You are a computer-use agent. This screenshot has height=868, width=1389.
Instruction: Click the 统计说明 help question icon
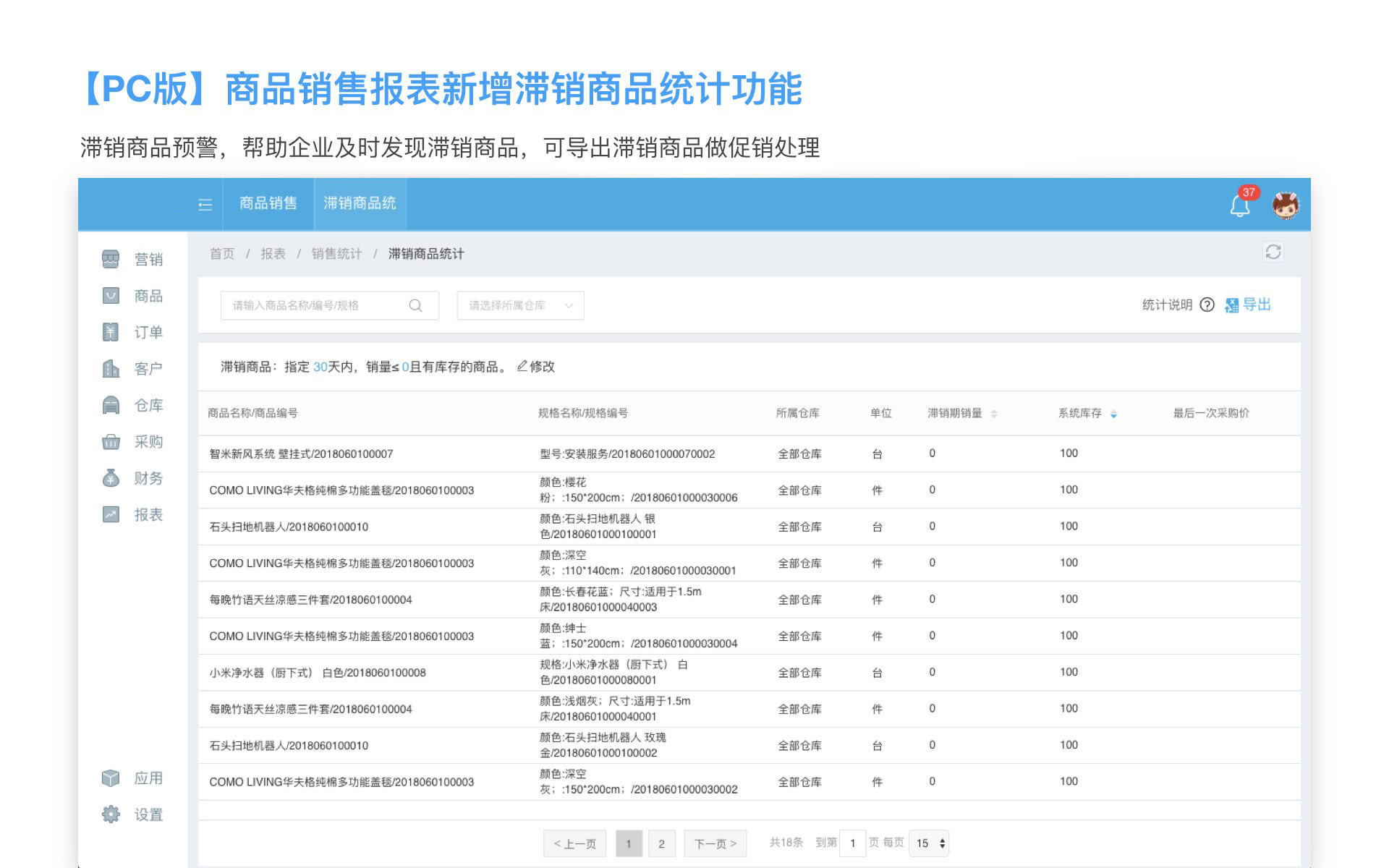click(x=1207, y=305)
